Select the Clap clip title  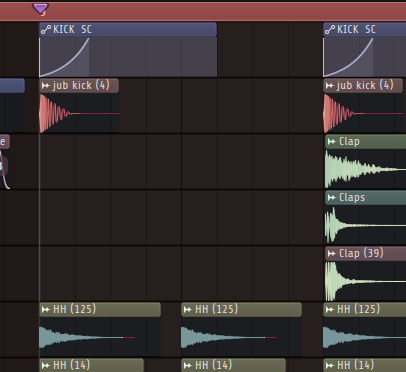(x=349, y=142)
